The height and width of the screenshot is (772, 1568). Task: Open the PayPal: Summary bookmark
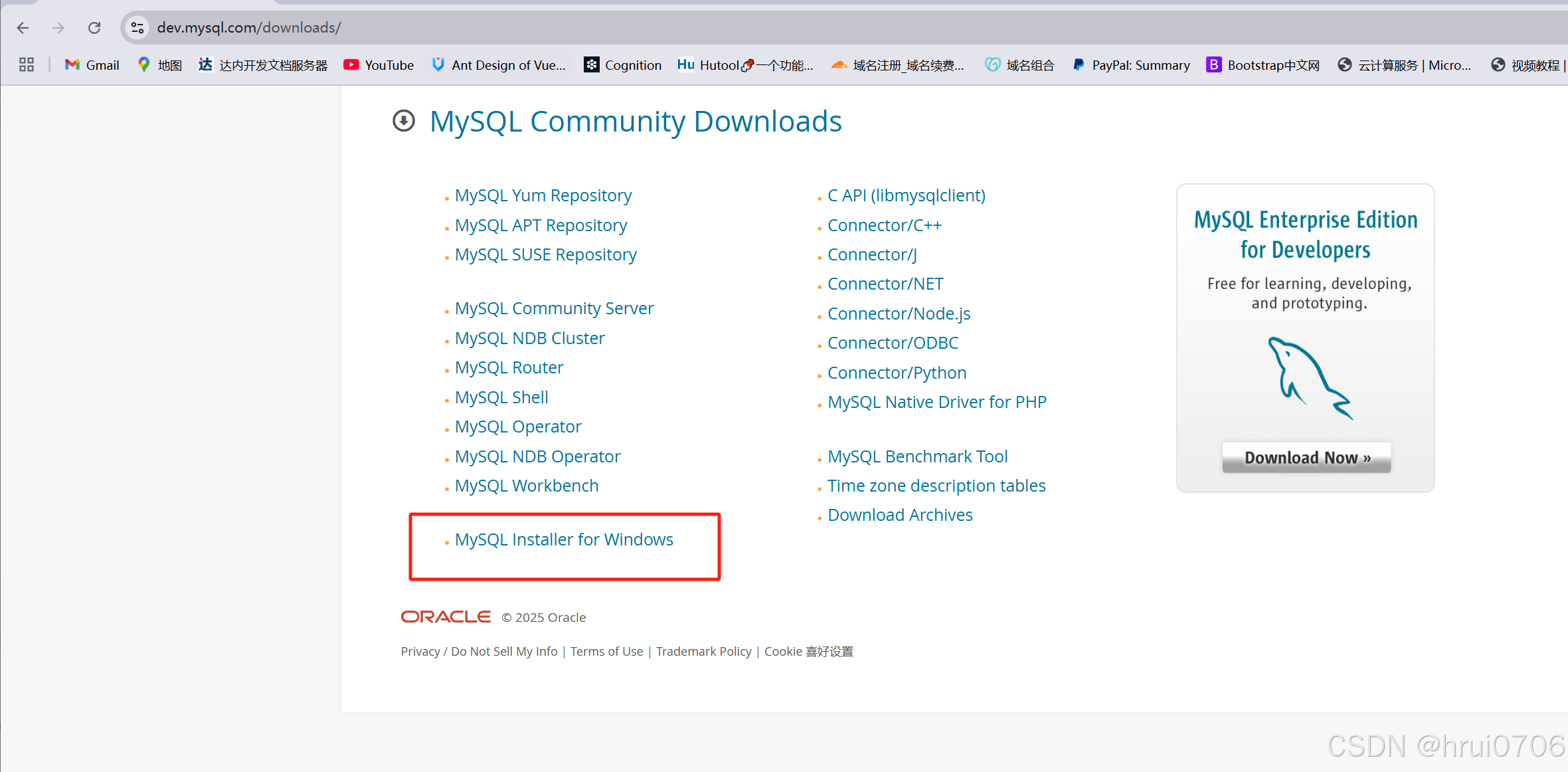[x=1131, y=64]
